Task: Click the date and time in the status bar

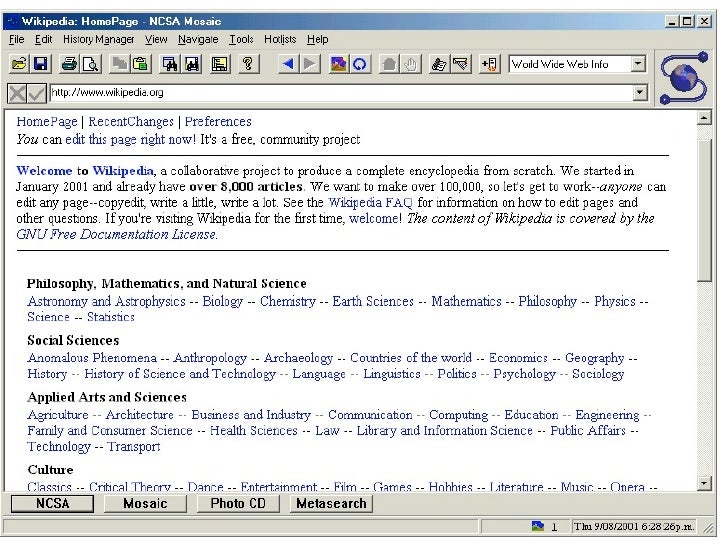Action: [634, 526]
